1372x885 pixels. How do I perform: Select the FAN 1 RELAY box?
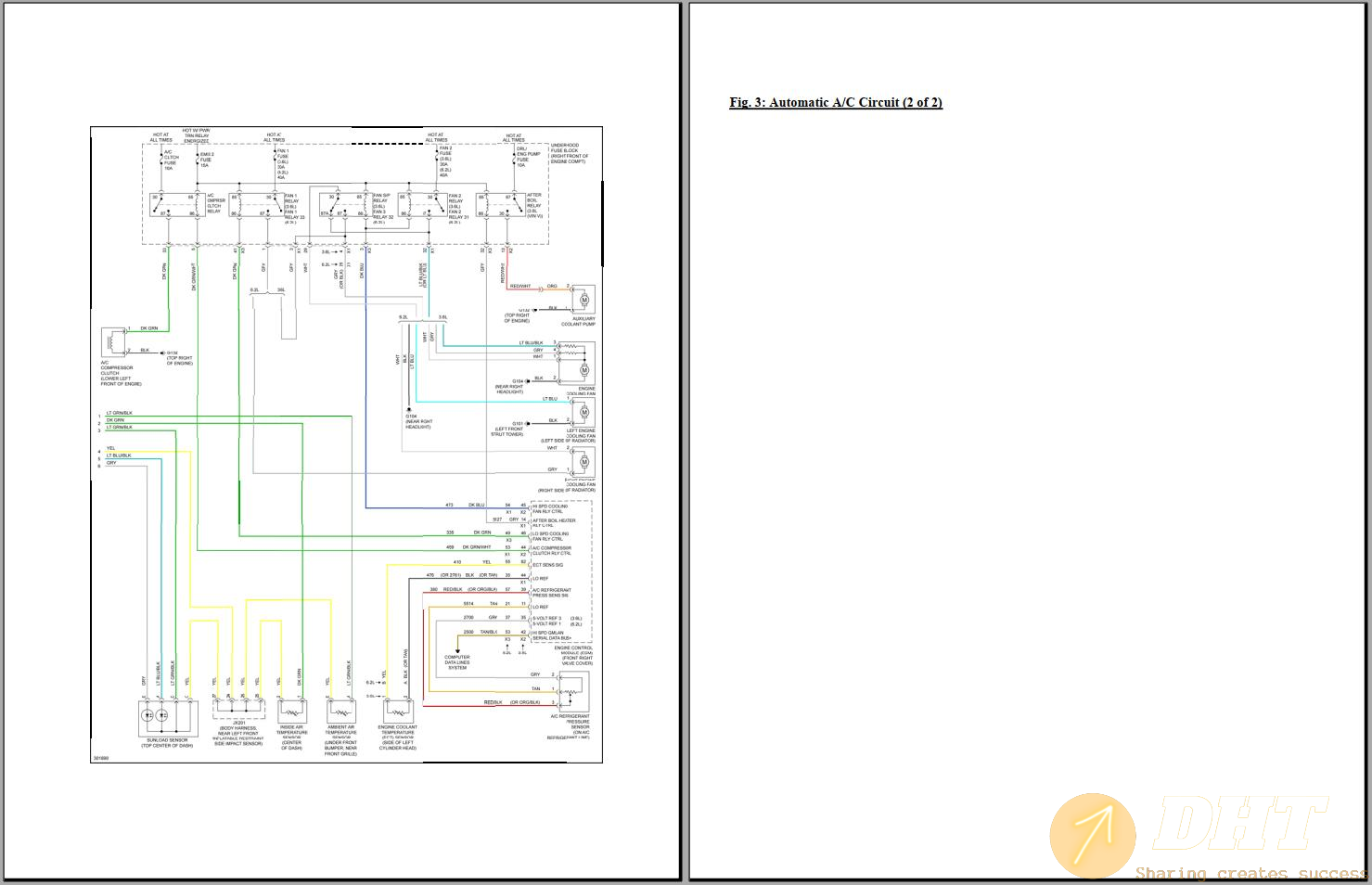[x=257, y=205]
